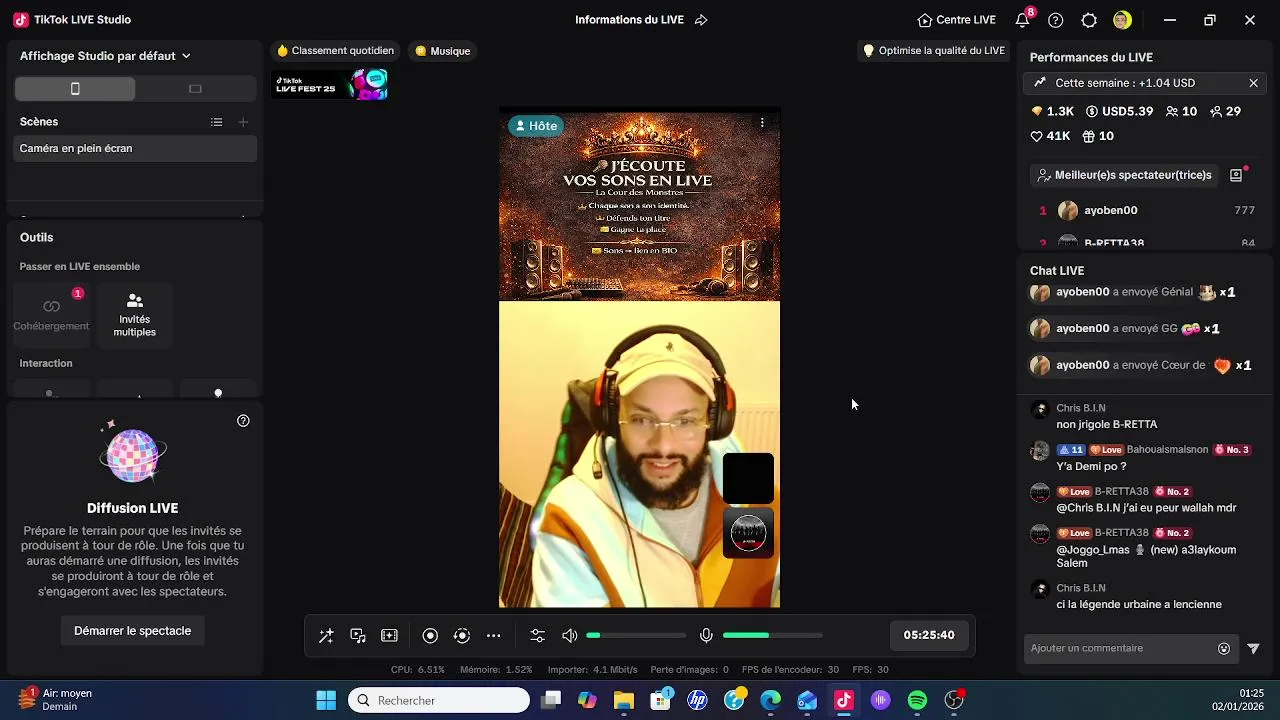Open the Musique chip
The image size is (1280, 720).
[443, 51]
